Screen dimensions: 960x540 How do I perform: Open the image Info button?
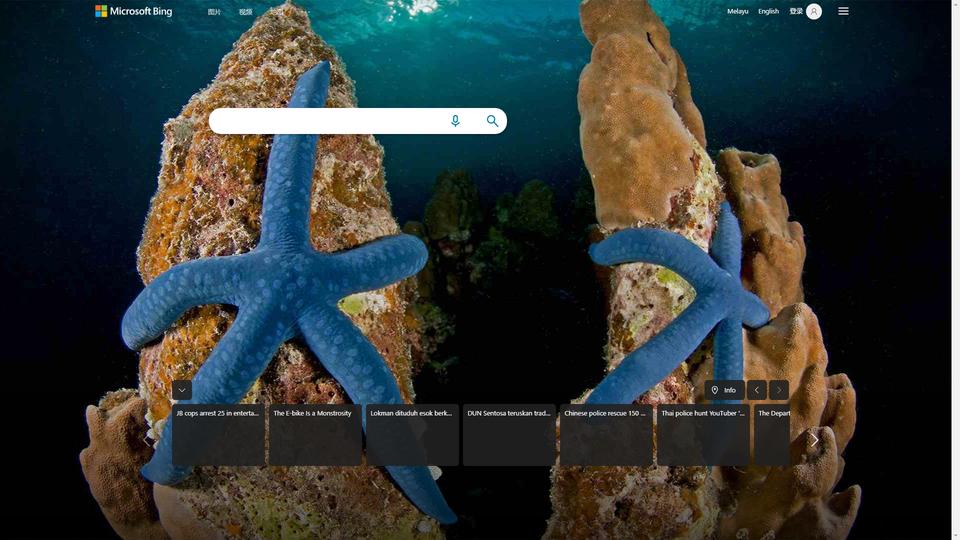(x=724, y=390)
